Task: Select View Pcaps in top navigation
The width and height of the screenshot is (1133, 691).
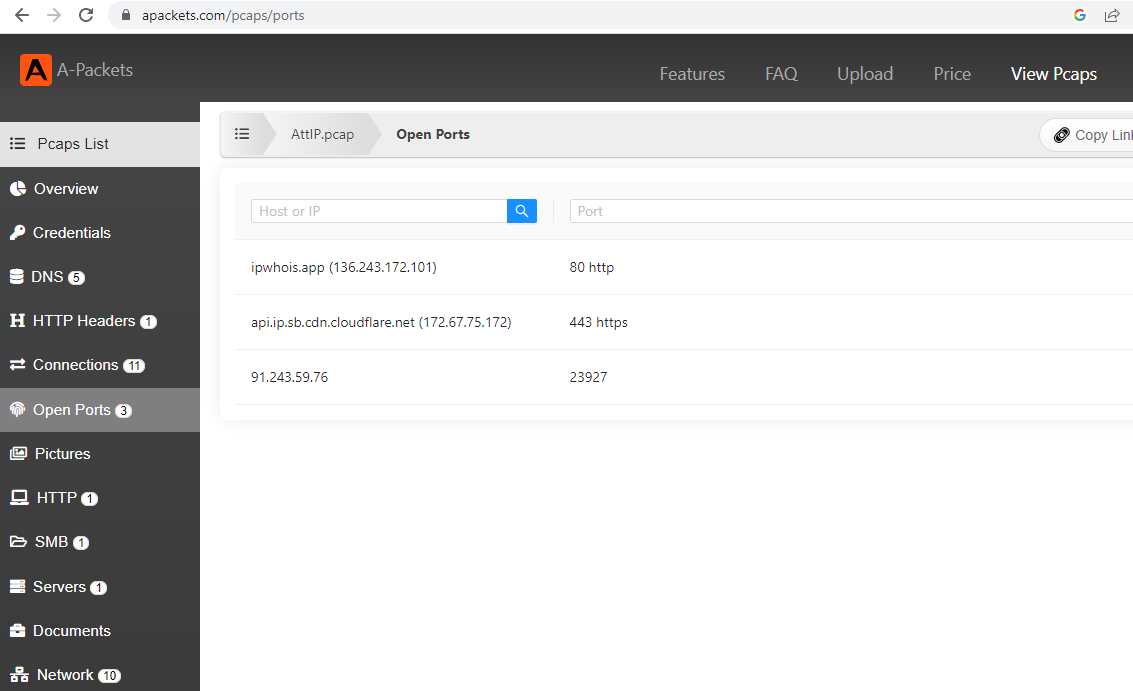Action: click(1054, 74)
